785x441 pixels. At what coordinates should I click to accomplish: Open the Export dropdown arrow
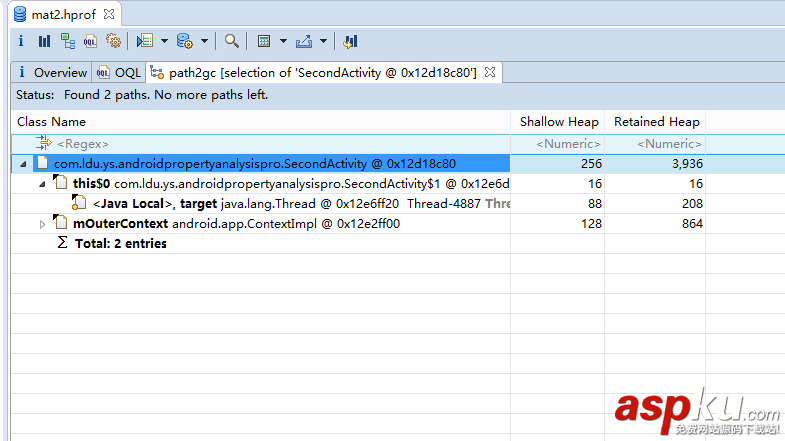tap(323, 41)
